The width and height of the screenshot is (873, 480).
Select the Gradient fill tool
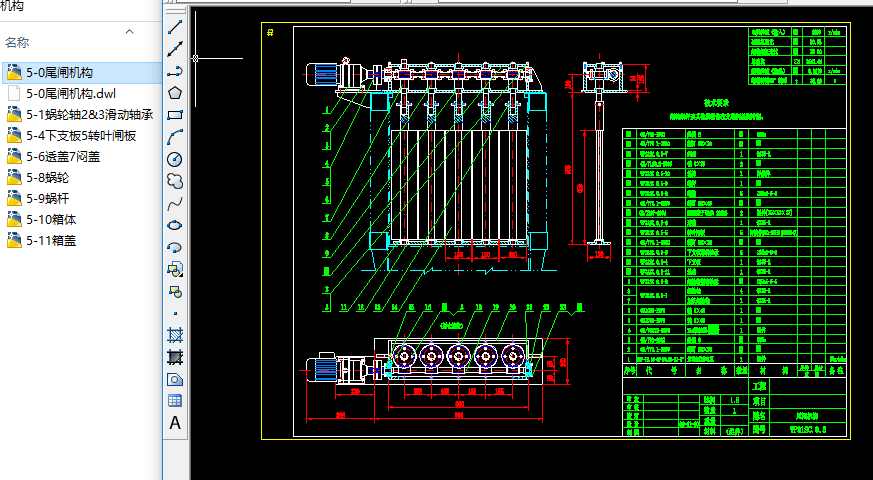tap(175, 357)
